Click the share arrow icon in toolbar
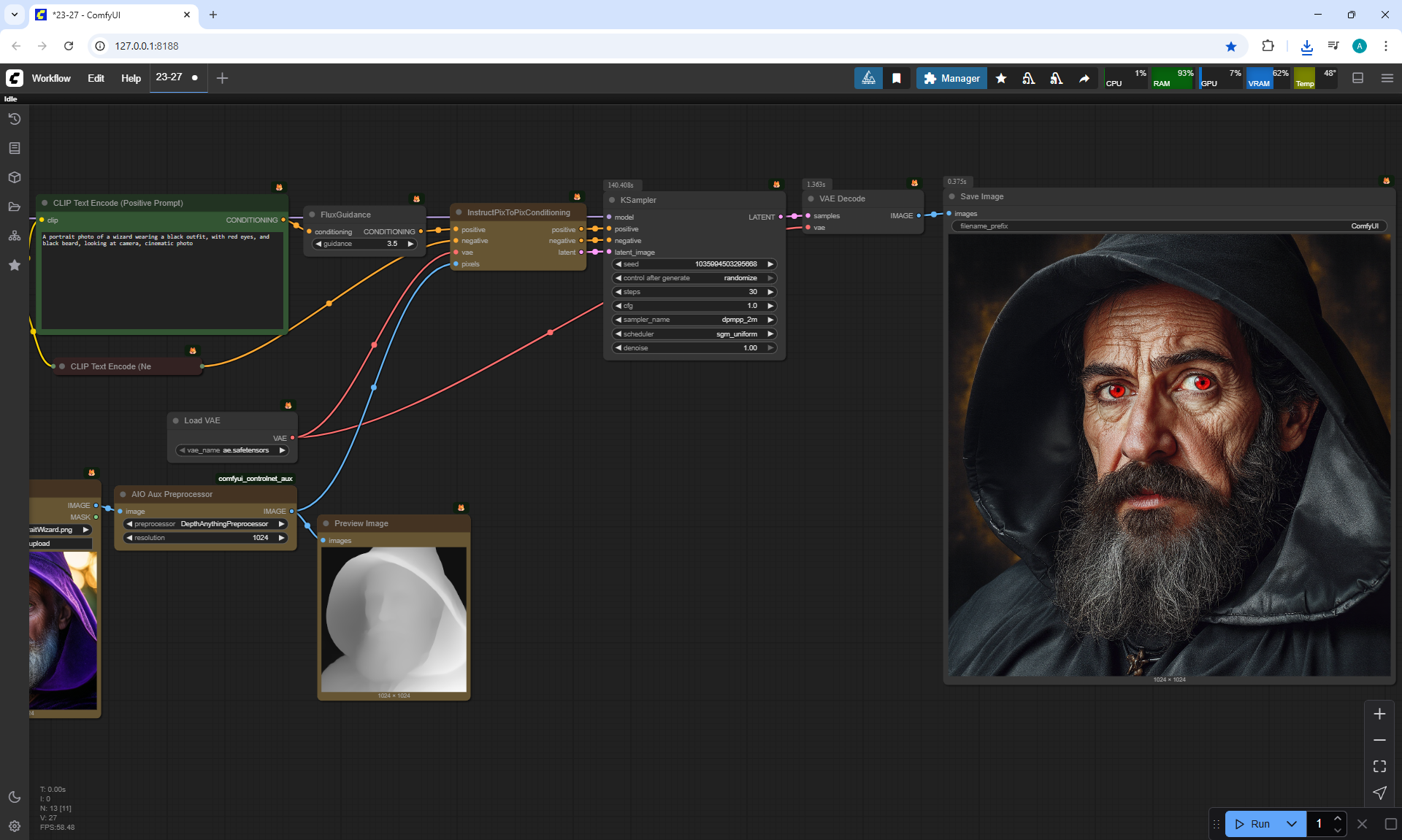 tap(1084, 78)
